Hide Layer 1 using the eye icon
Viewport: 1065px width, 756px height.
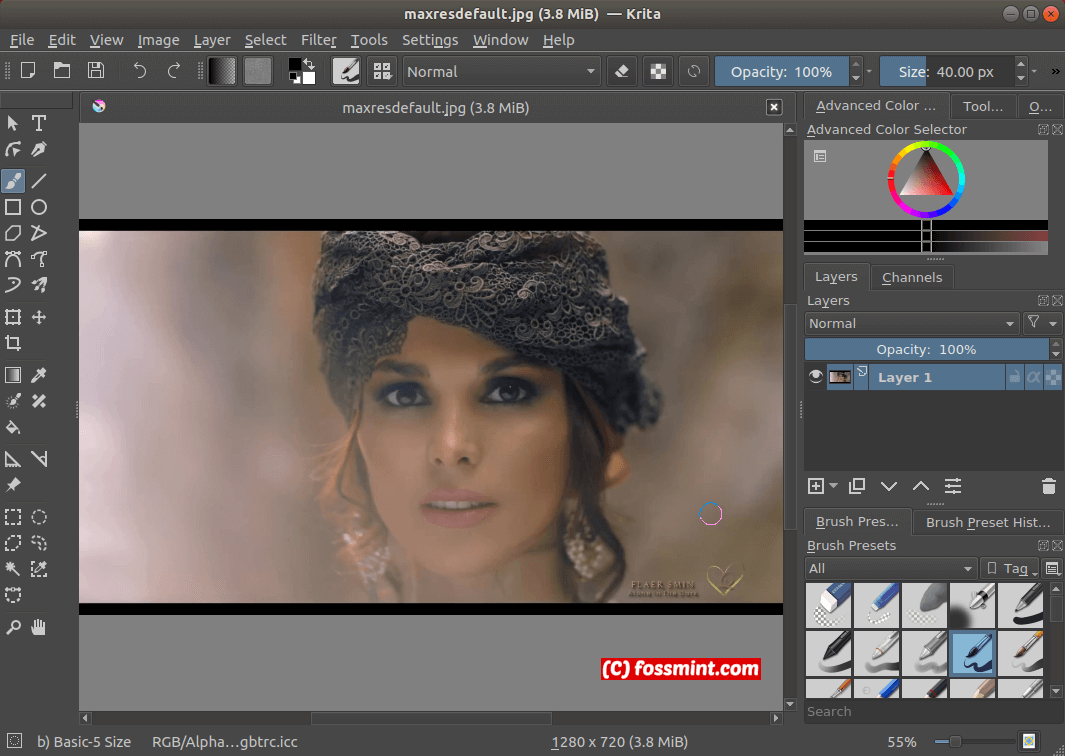click(816, 377)
